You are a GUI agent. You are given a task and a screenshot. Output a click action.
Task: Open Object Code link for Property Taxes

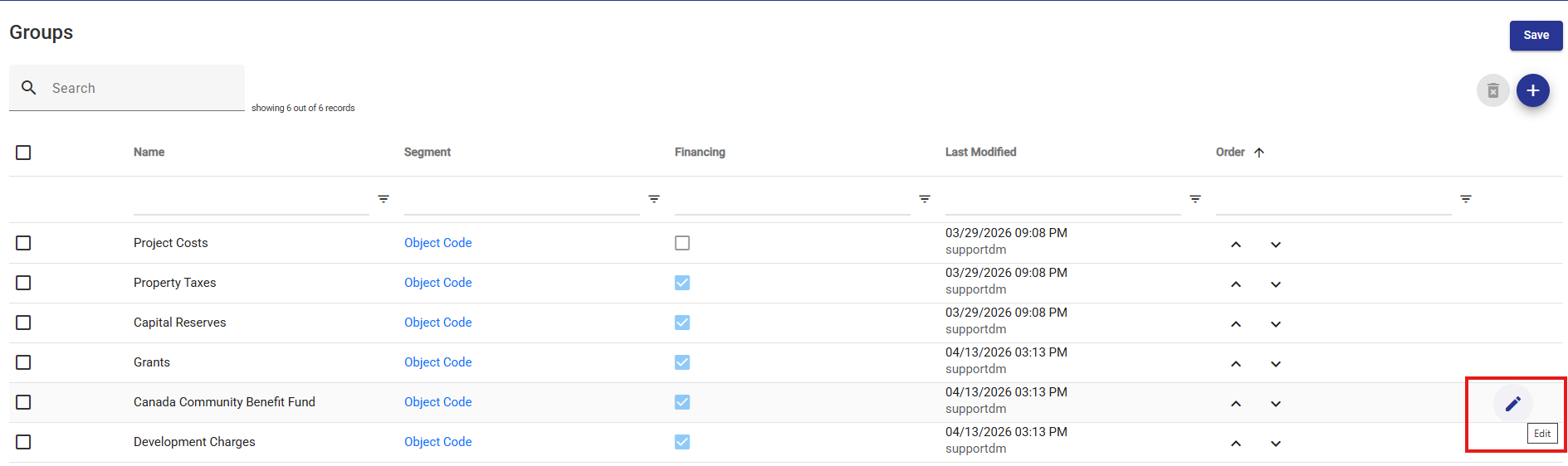coord(437,283)
